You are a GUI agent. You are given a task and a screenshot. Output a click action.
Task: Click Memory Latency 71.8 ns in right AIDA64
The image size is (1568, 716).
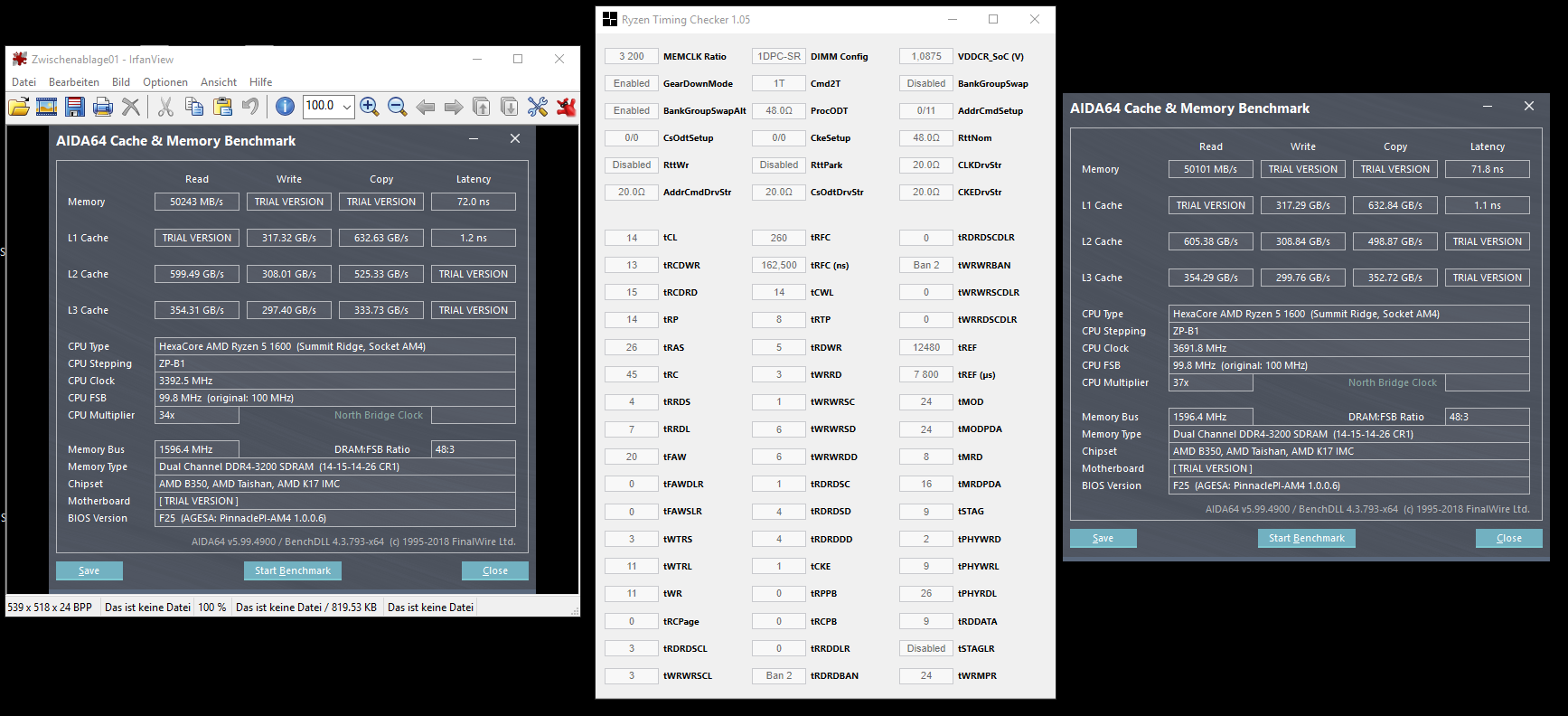1488,169
